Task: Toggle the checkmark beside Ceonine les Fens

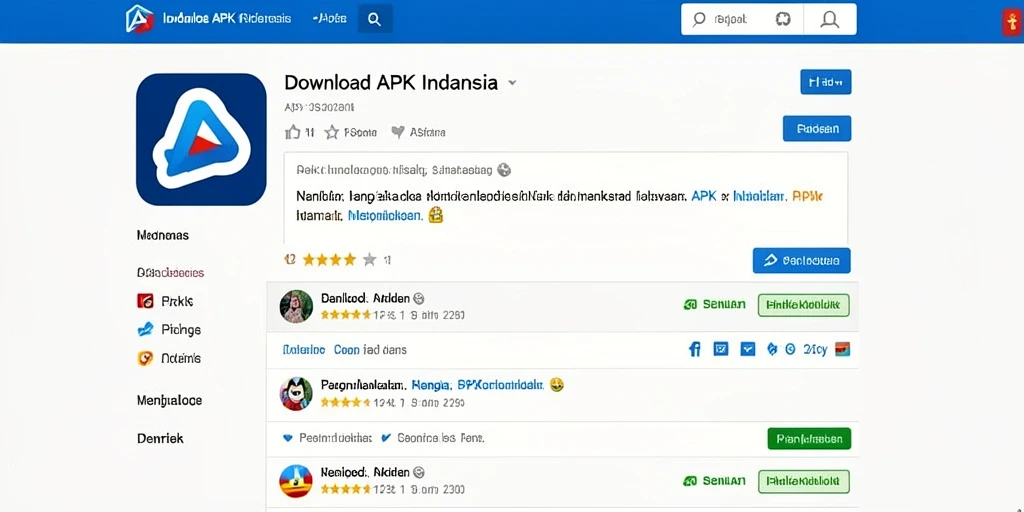Action: click(x=385, y=438)
